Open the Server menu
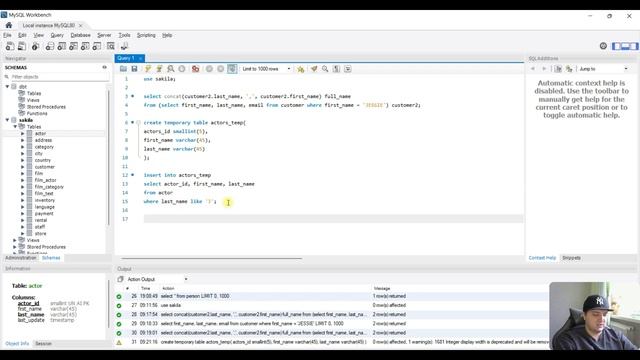This screenshot has width=640, height=360. click(x=104, y=36)
